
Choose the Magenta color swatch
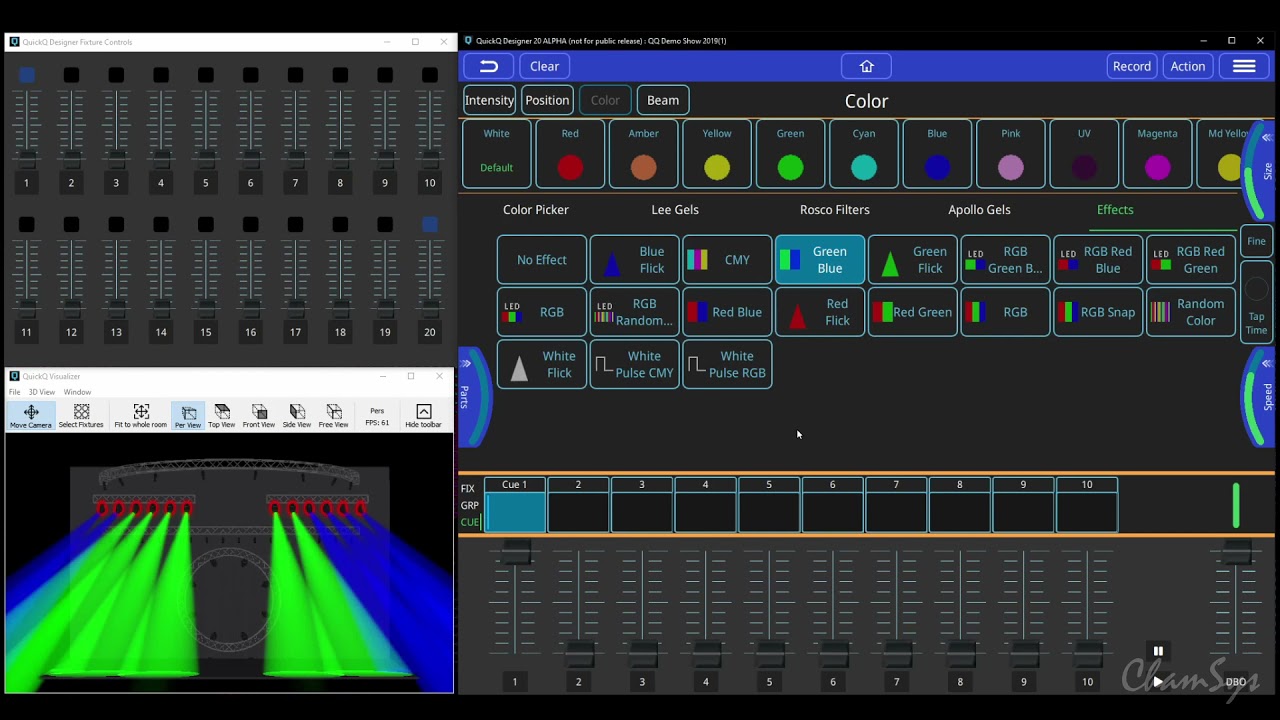[1157, 154]
